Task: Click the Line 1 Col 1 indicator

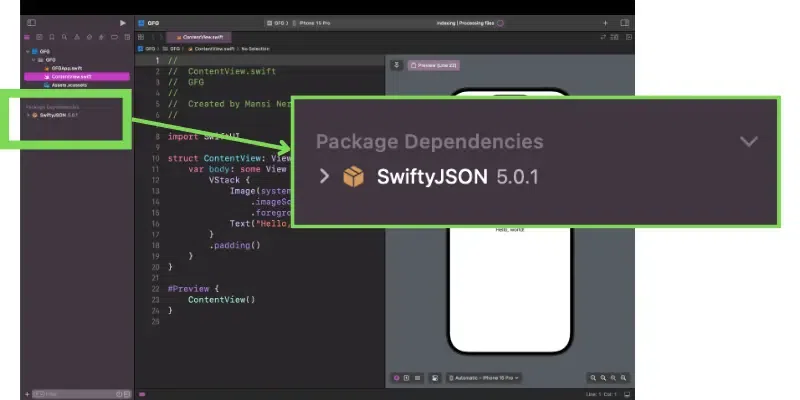Action: point(601,394)
